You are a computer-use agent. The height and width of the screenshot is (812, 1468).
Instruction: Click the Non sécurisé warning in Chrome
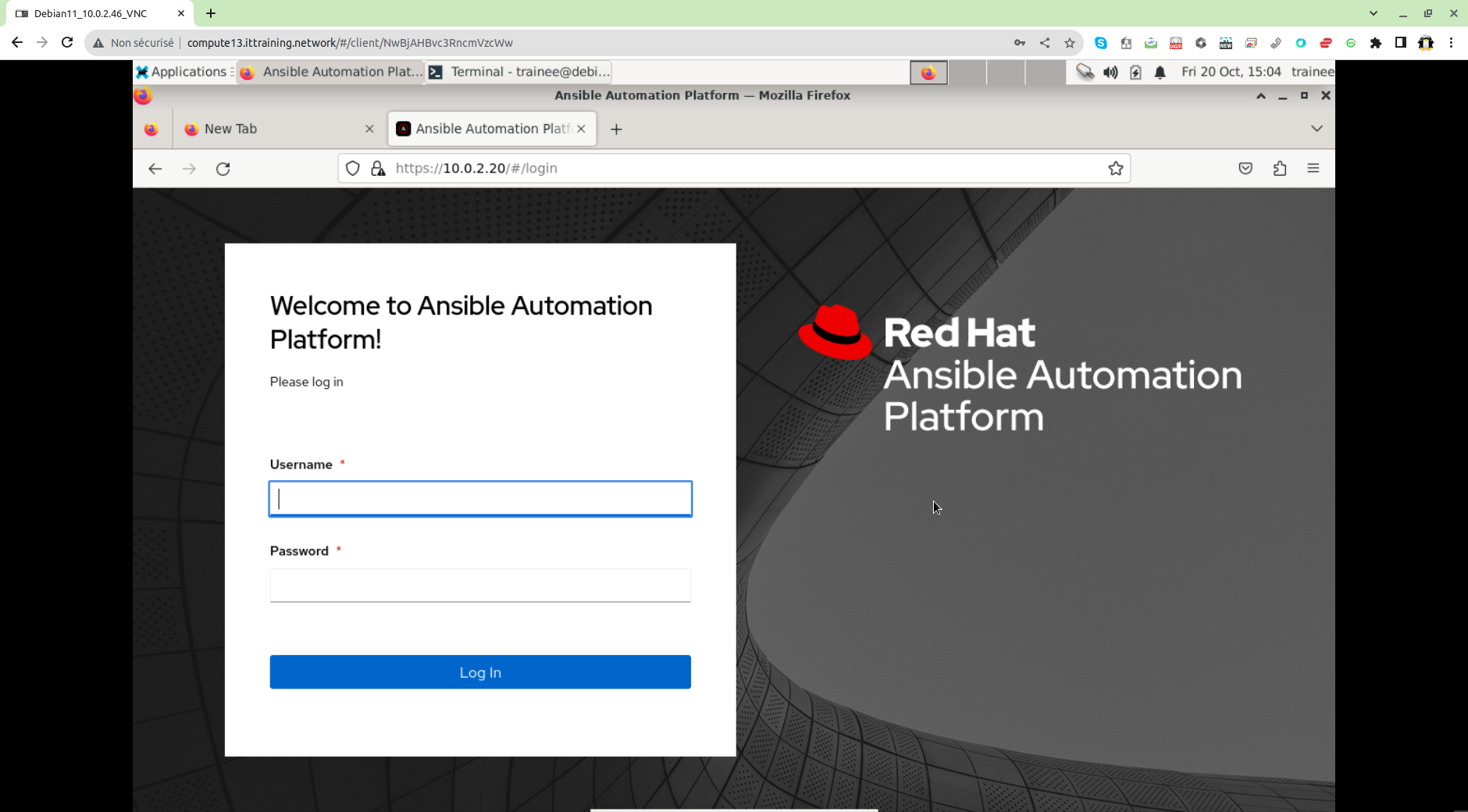(x=134, y=43)
